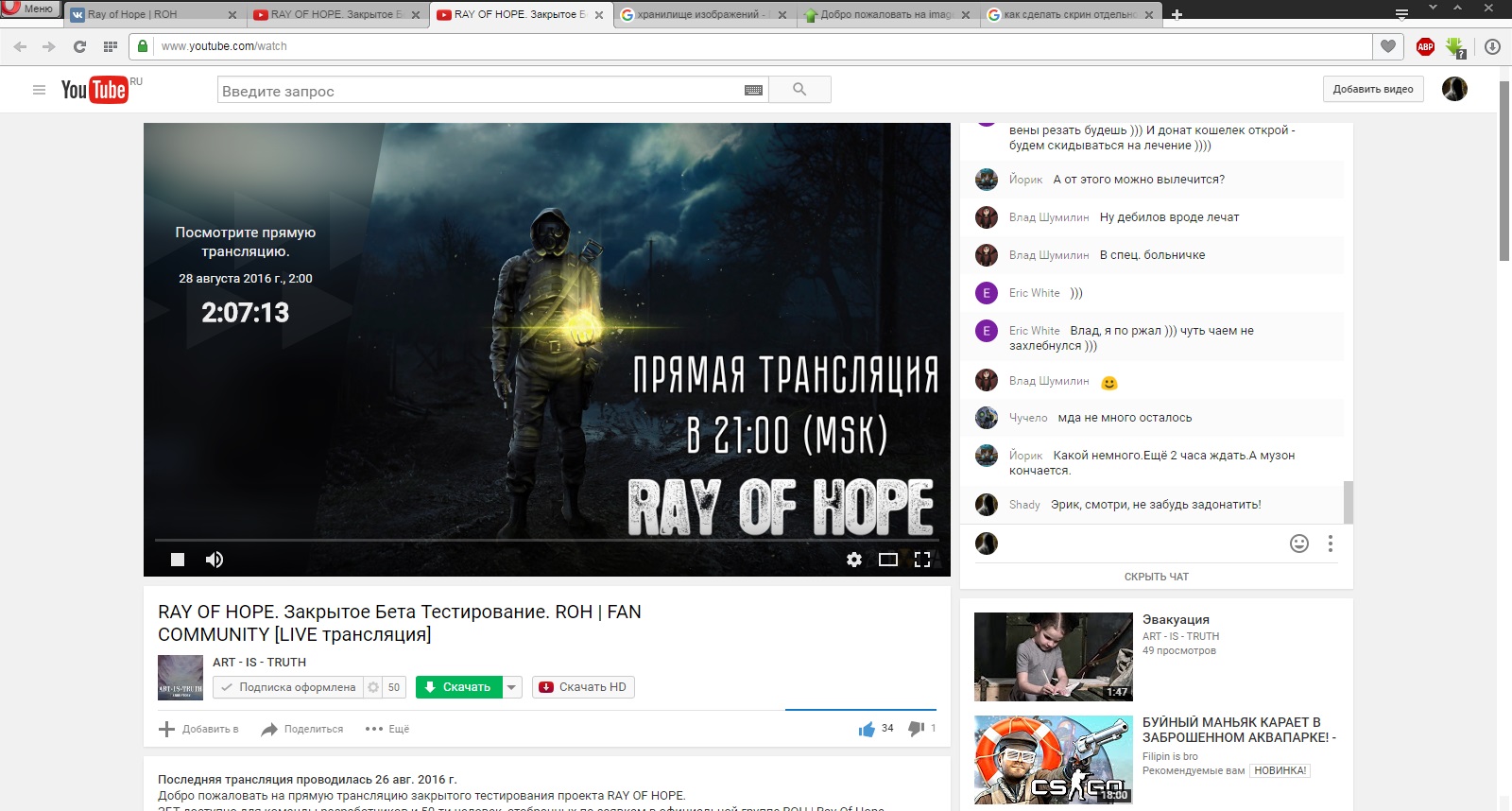
Task: Click the НОВИНКА! badge
Action: point(1280,770)
